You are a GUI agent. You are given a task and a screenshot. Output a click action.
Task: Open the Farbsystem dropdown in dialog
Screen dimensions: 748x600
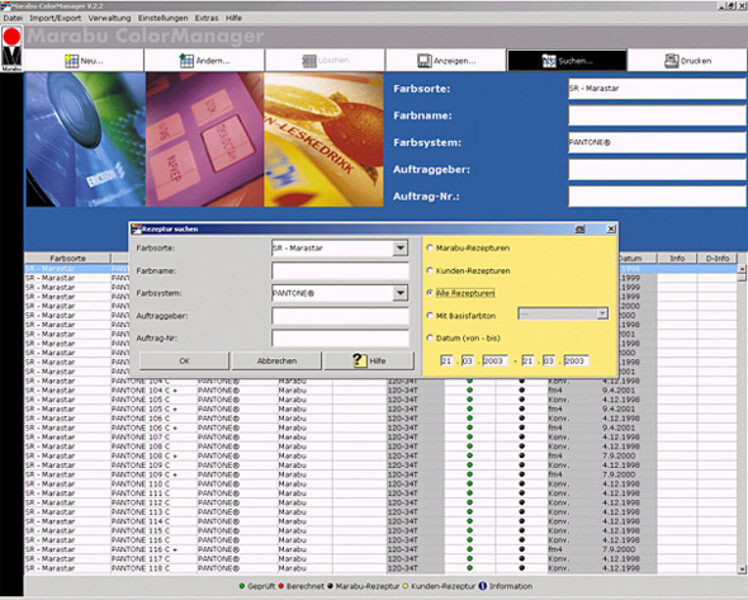[400, 293]
